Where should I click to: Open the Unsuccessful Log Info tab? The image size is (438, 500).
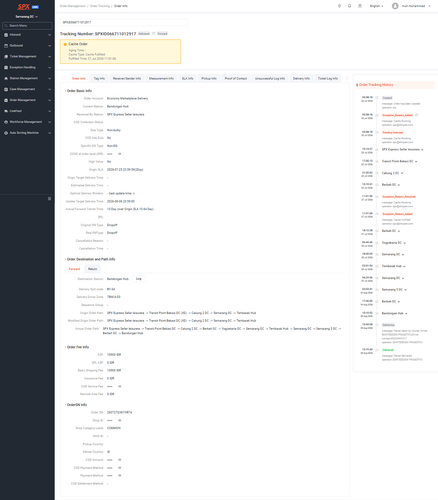[270, 78]
